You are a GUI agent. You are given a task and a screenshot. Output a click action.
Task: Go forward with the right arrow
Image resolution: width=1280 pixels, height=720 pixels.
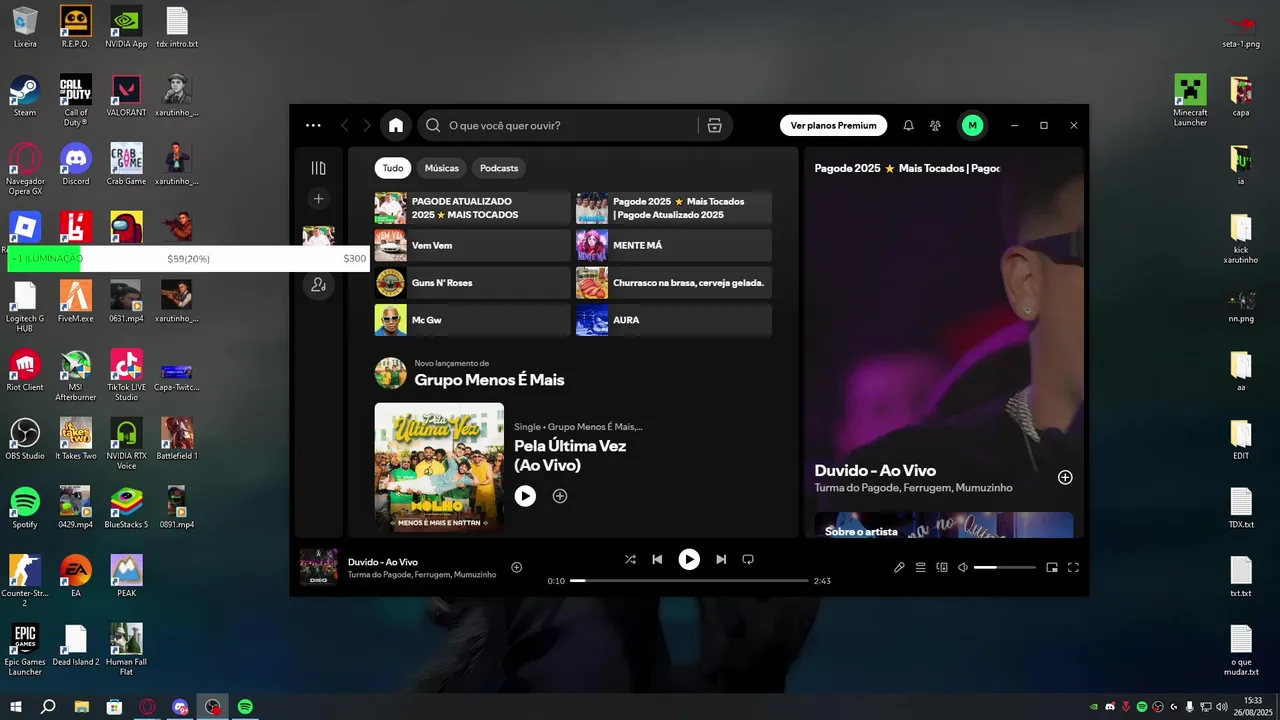click(367, 125)
